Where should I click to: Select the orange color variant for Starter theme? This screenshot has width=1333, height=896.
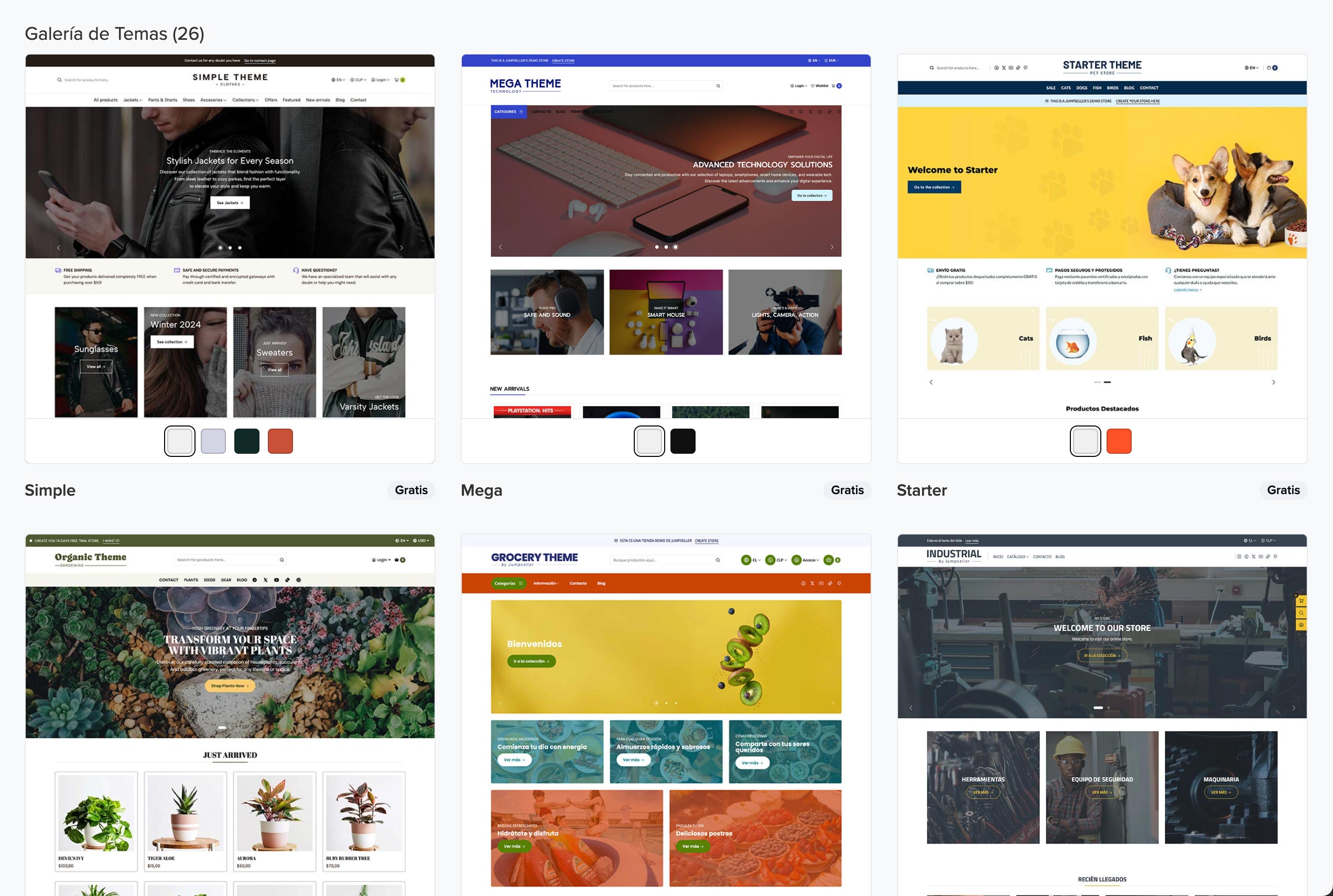1119,441
